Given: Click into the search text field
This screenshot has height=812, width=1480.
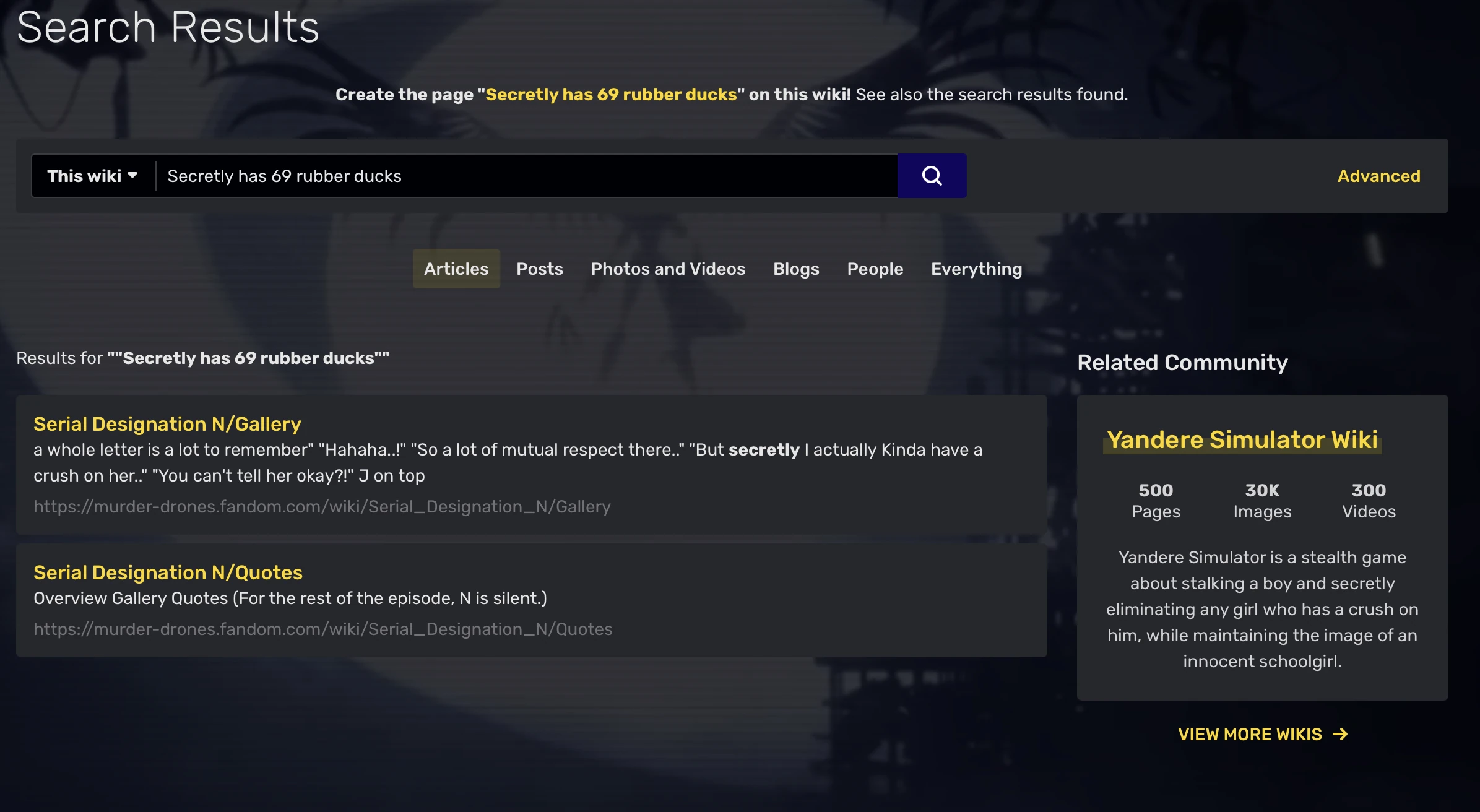Looking at the screenshot, I should pos(526,176).
